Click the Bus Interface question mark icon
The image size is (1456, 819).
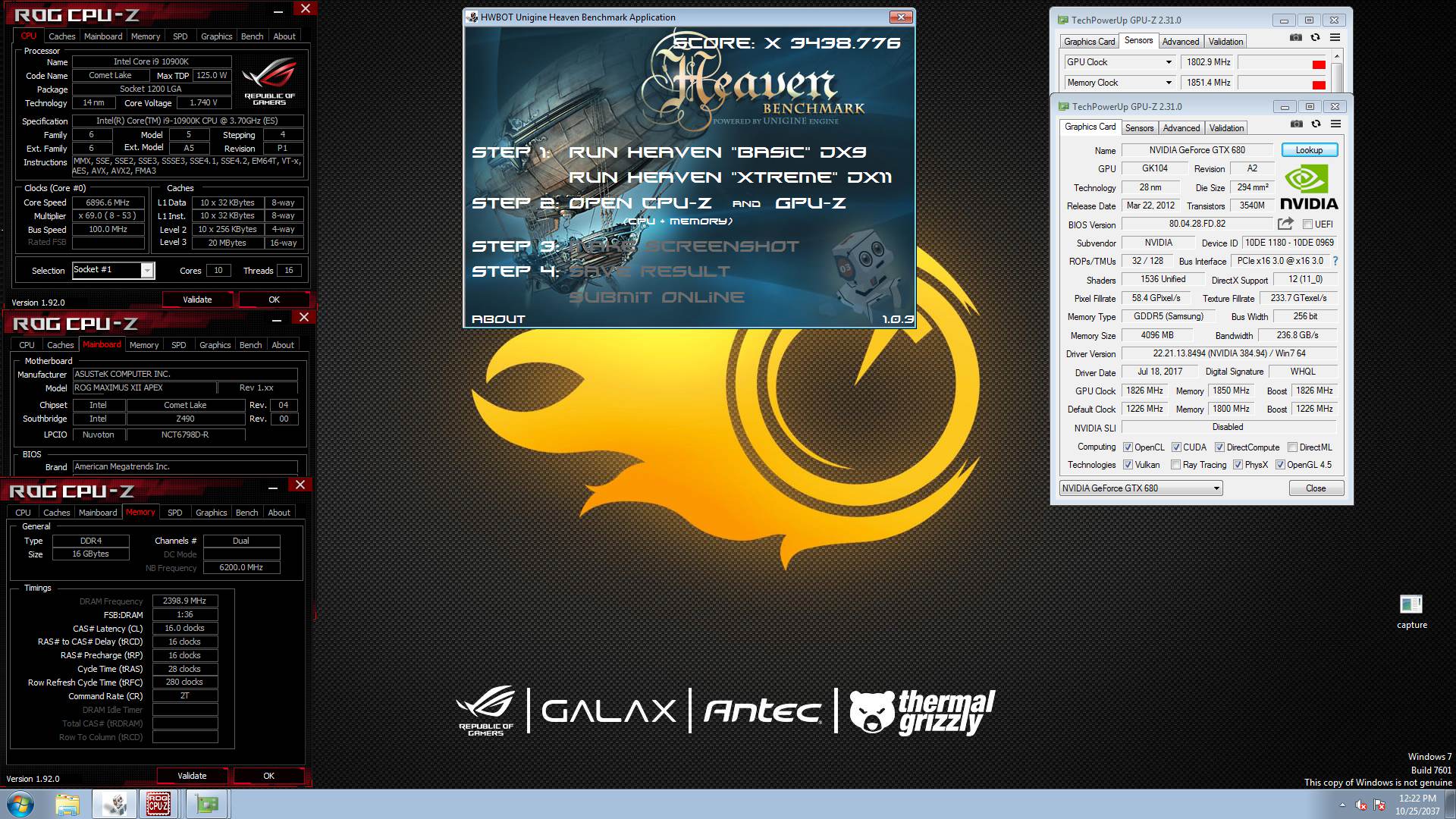(x=1335, y=261)
